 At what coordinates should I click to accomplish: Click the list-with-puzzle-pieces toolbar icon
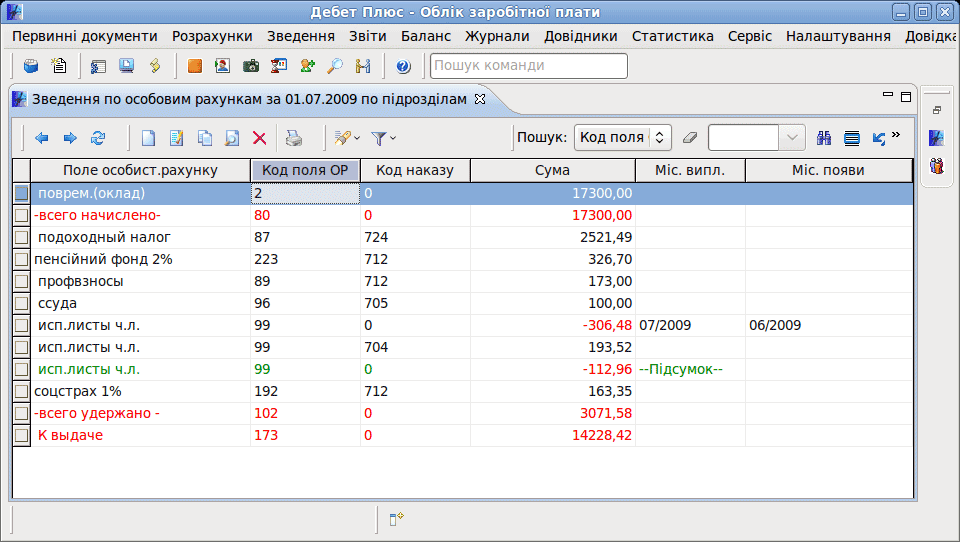[x=98, y=66]
